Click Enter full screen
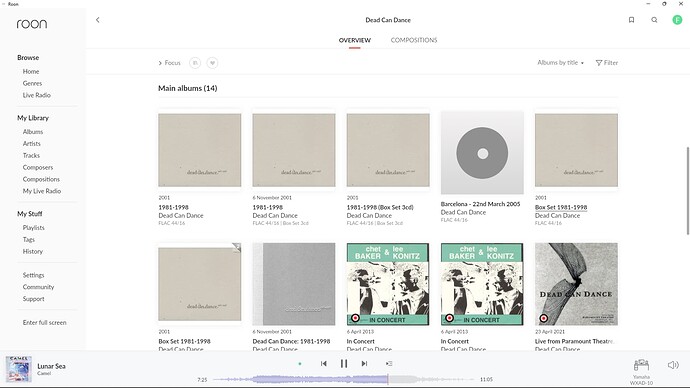Screen dimensions: 690x388 pyautogui.click(x=44, y=322)
